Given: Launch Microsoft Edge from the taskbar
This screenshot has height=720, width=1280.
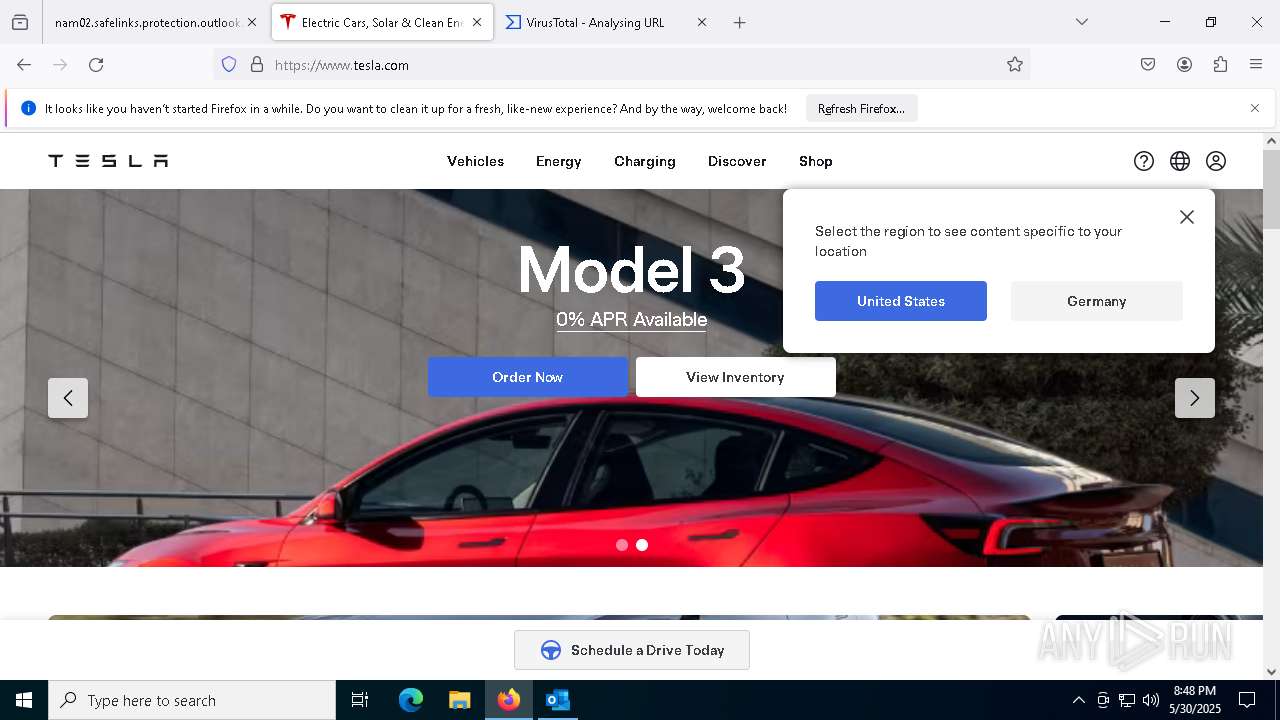Looking at the screenshot, I should pyautogui.click(x=411, y=700).
